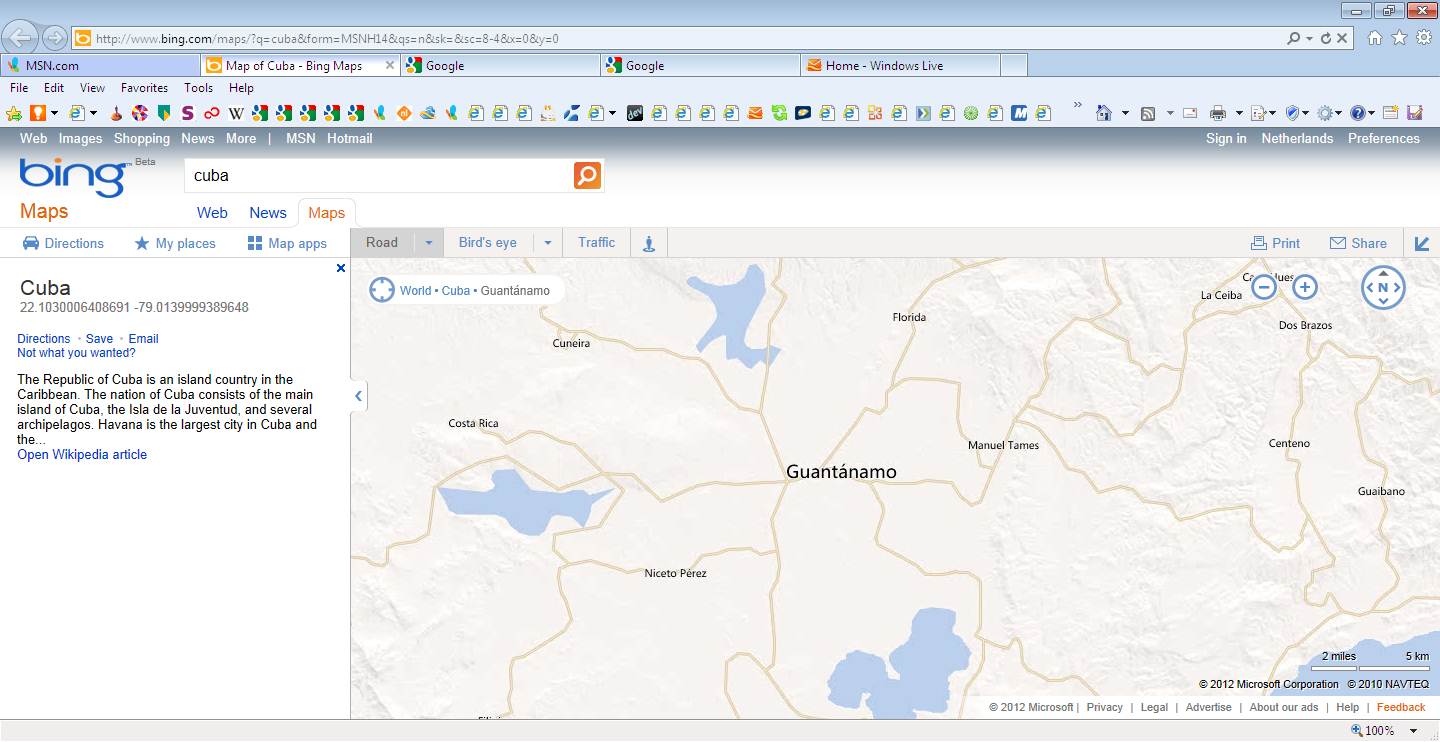Click the browser Forward button
This screenshot has height=742, width=1440.
[55, 38]
